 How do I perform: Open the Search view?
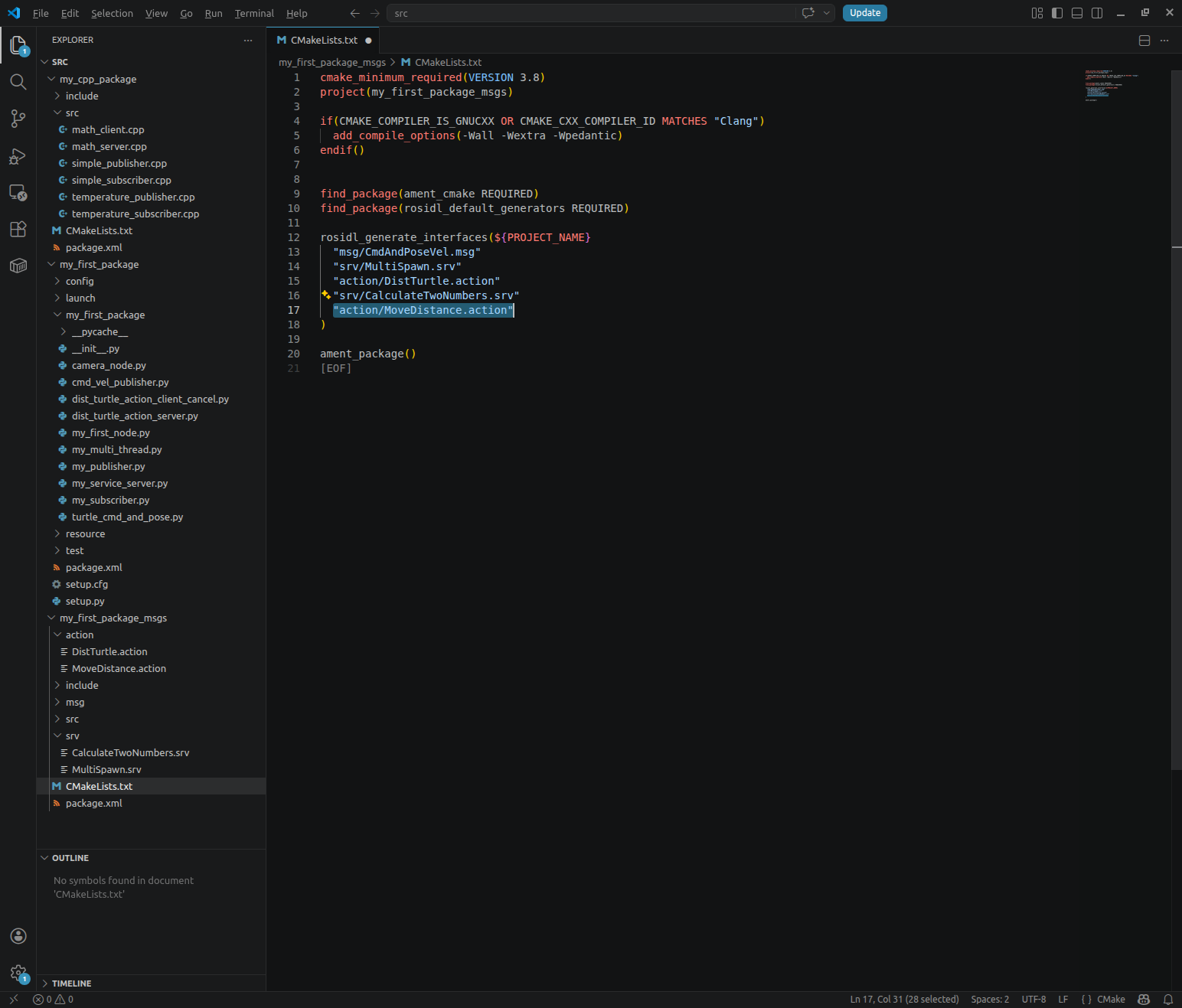[18, 82]
